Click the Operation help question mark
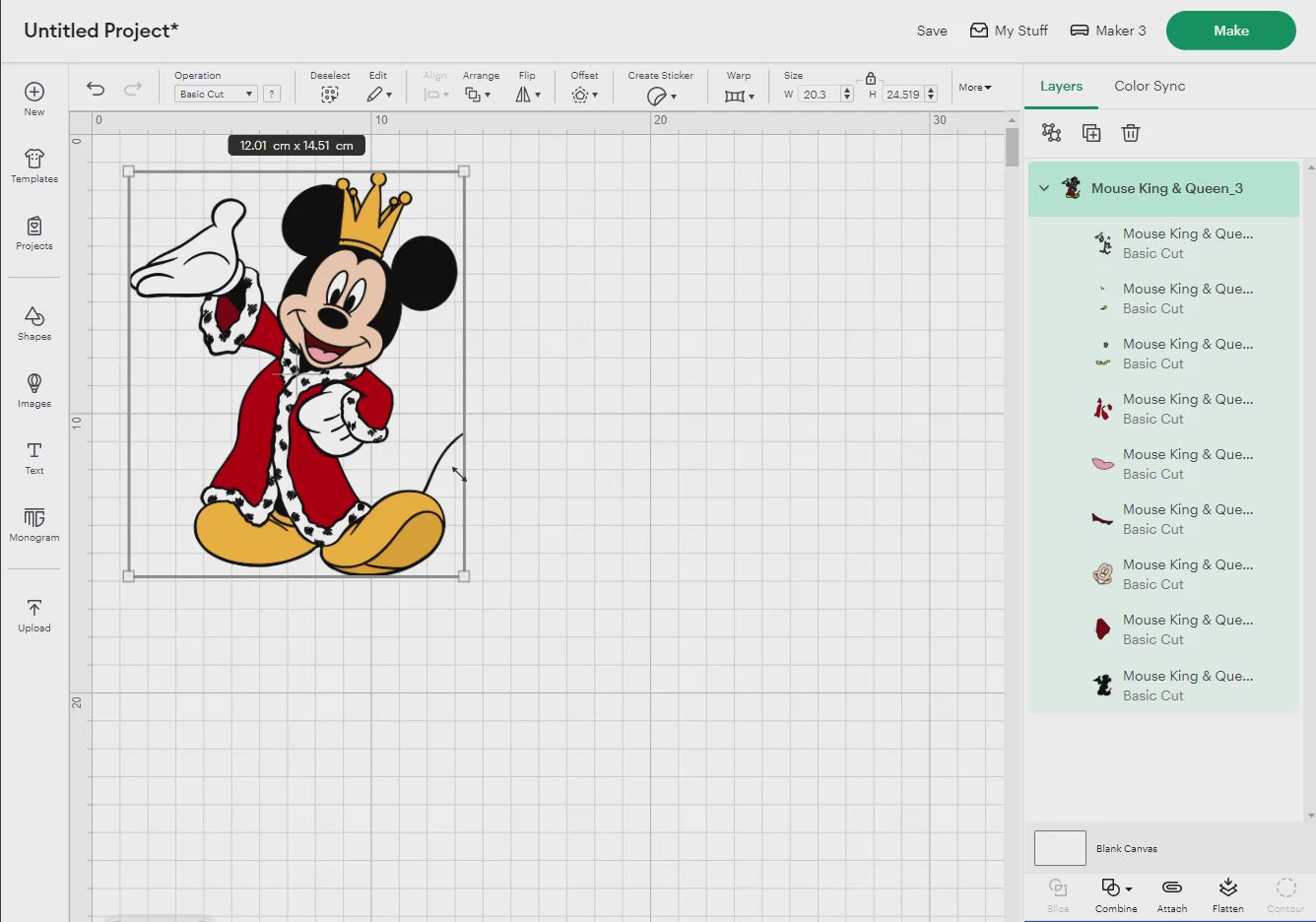 (273, 94)
